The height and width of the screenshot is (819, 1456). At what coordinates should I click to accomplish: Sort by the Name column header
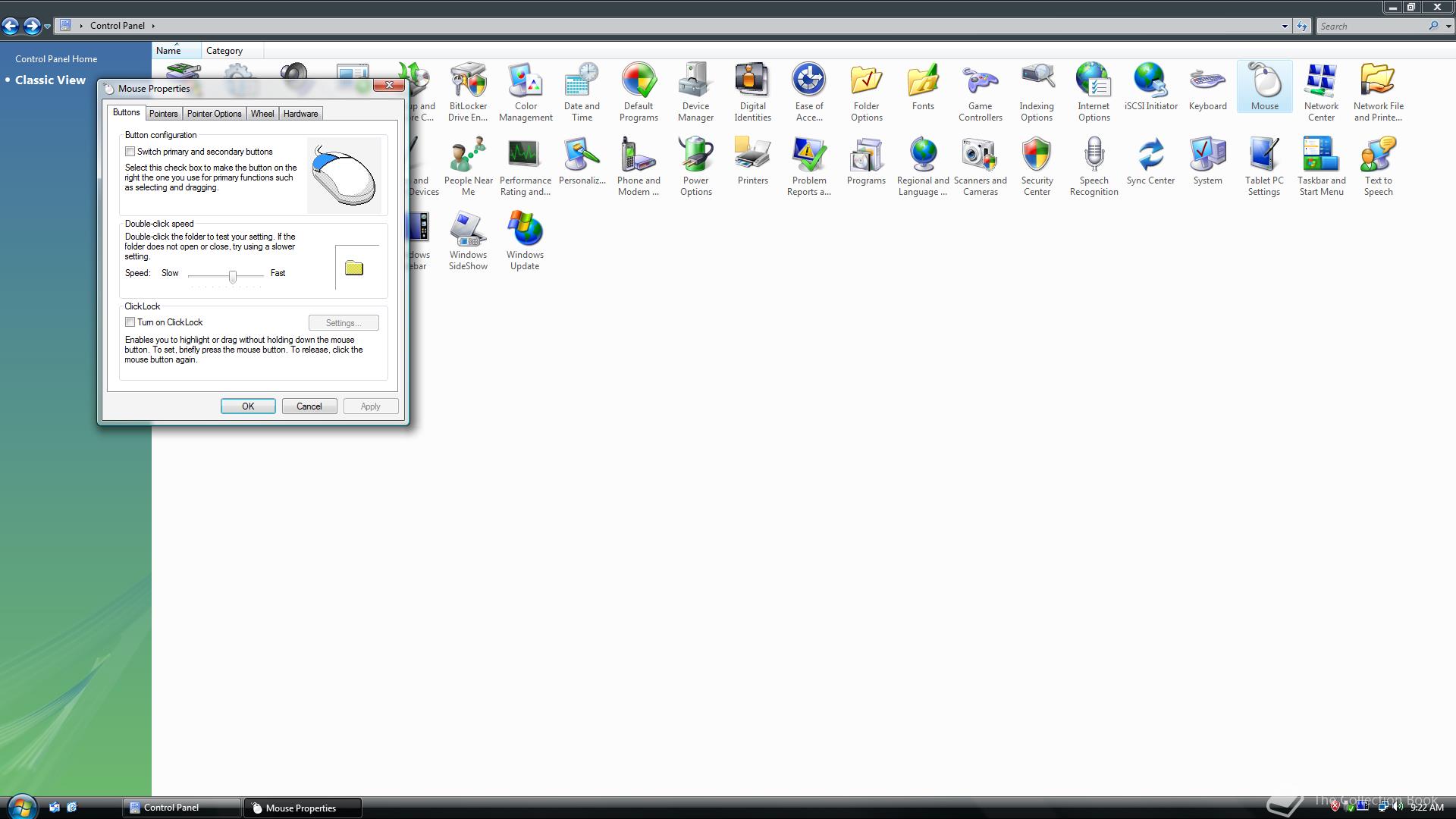[176, 51]
